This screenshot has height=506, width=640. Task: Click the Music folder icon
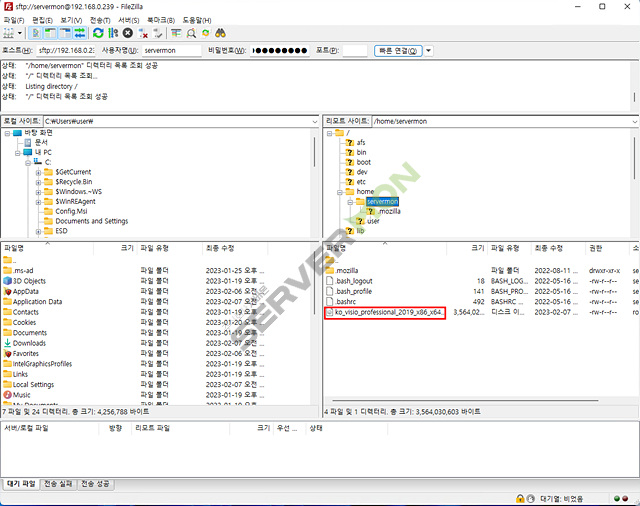pos(7,395)
